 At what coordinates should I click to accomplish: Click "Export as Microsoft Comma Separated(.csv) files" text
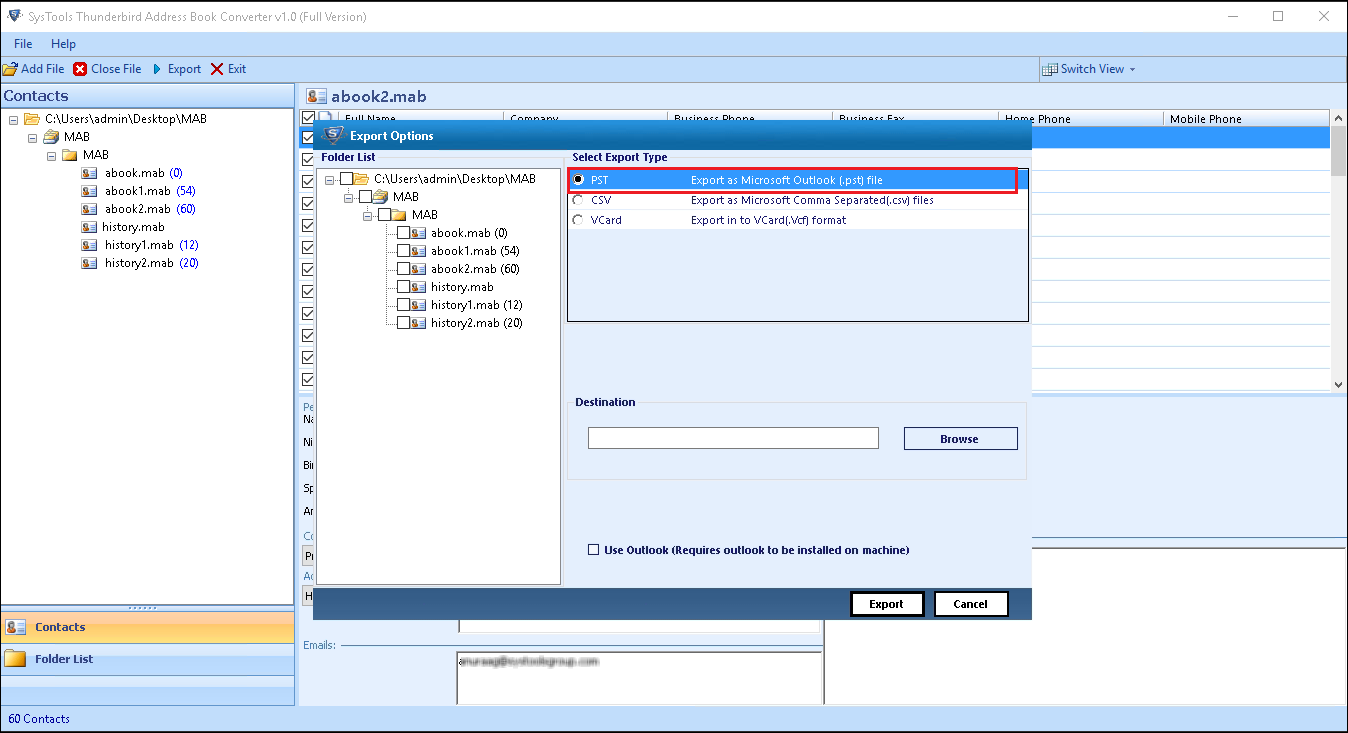pyautogui.click(x=812, y=200)
